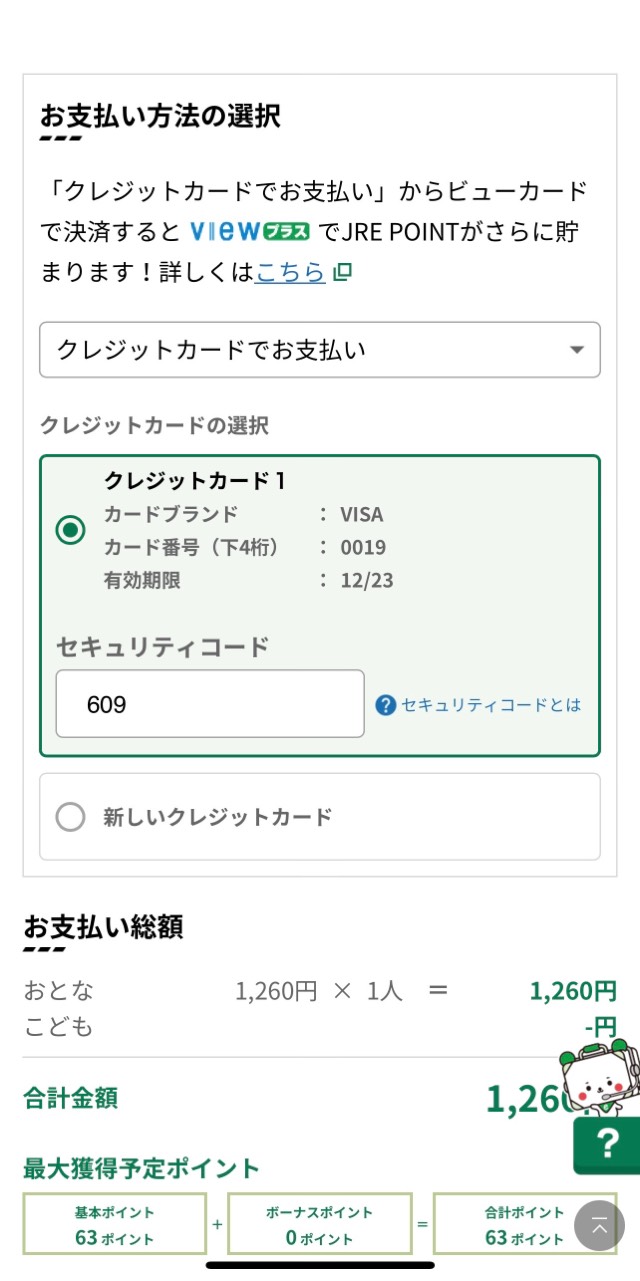This screenshot has width=640, height=1281.
Task: Tap the クレジットカード1 card title
Action: click(196, 480)
